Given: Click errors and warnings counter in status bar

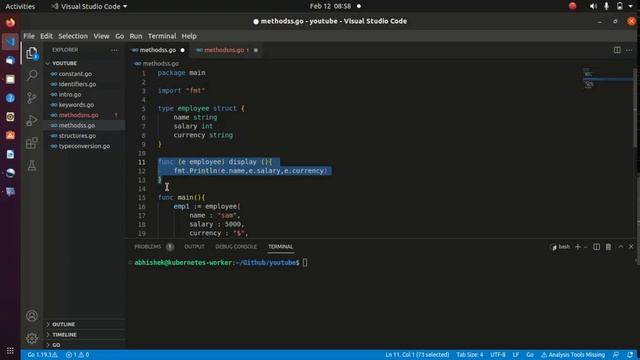Looking at the screenshot, I should click(x=78, y=355).
